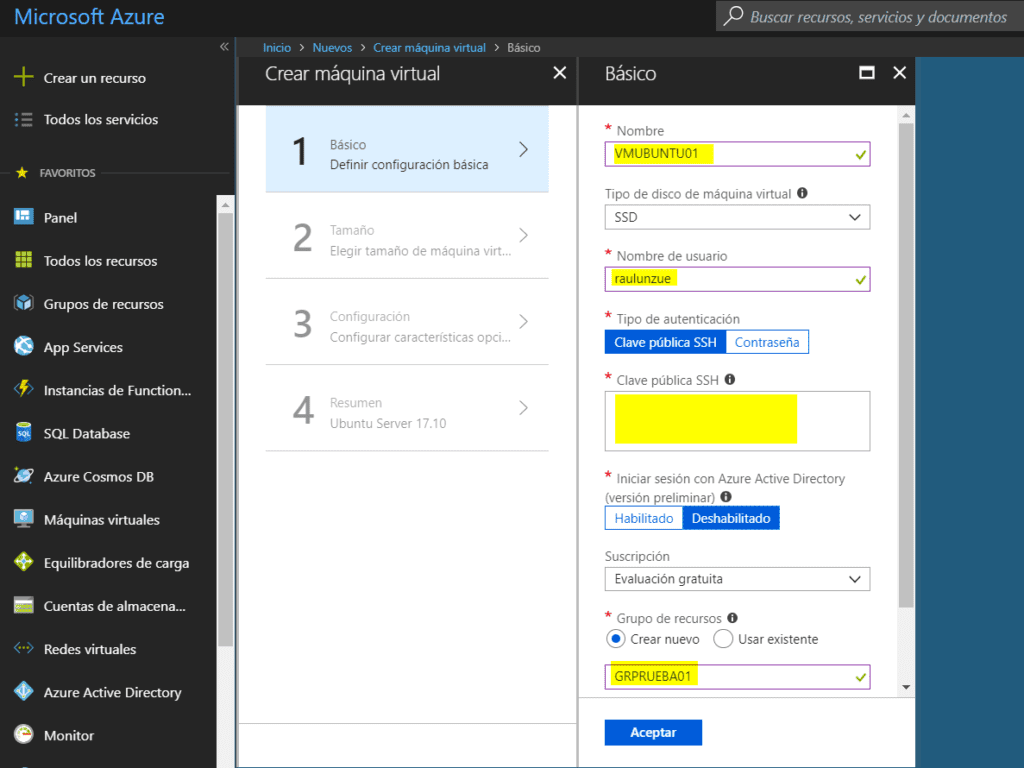Open the Suscripción dropdown
This screenshot has height=768, width=1024.
click(x=737, y=578)
